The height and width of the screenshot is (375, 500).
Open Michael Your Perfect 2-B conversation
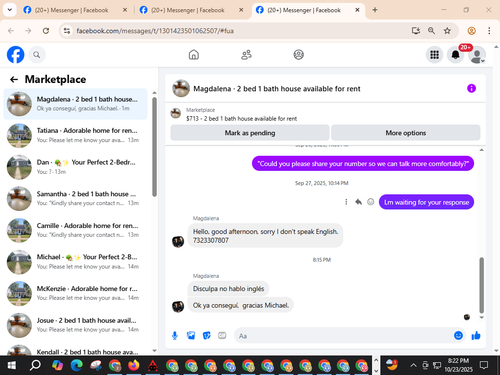point(75,262)
